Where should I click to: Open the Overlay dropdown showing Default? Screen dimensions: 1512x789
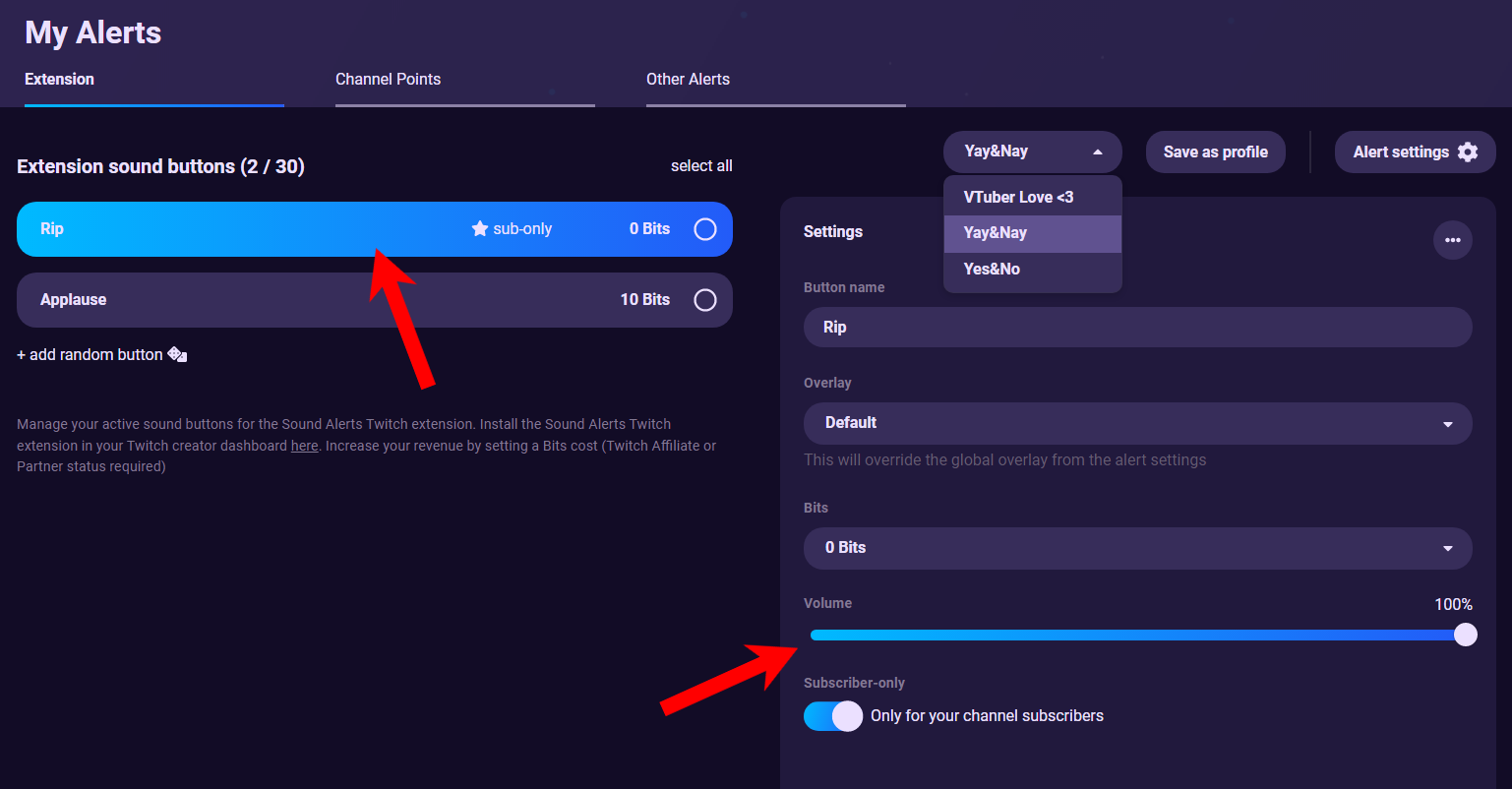pos(1137,423)
